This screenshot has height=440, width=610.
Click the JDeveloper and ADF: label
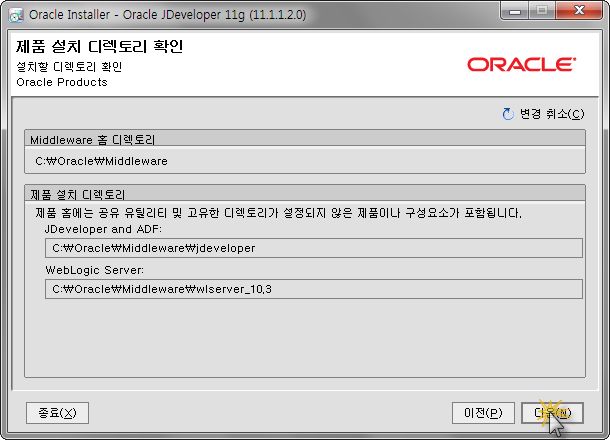tap(103, 229)
